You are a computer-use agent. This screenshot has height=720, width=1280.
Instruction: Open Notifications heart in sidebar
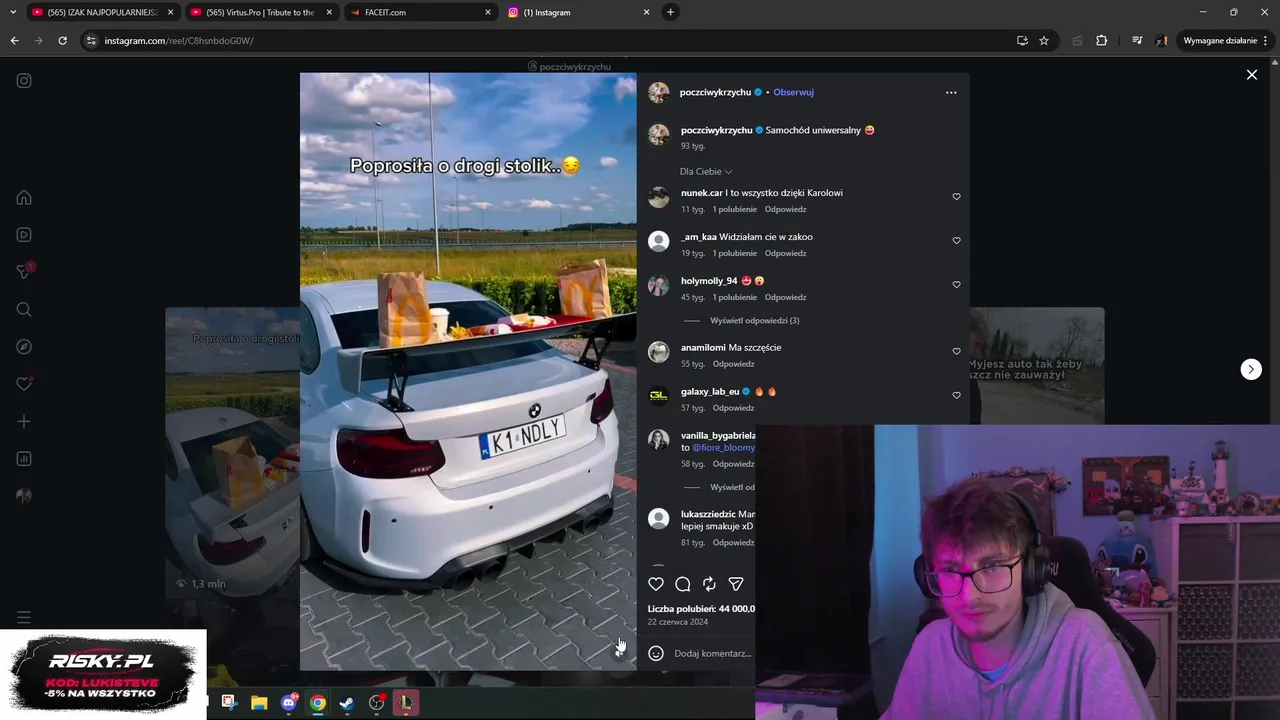(24, 384)
